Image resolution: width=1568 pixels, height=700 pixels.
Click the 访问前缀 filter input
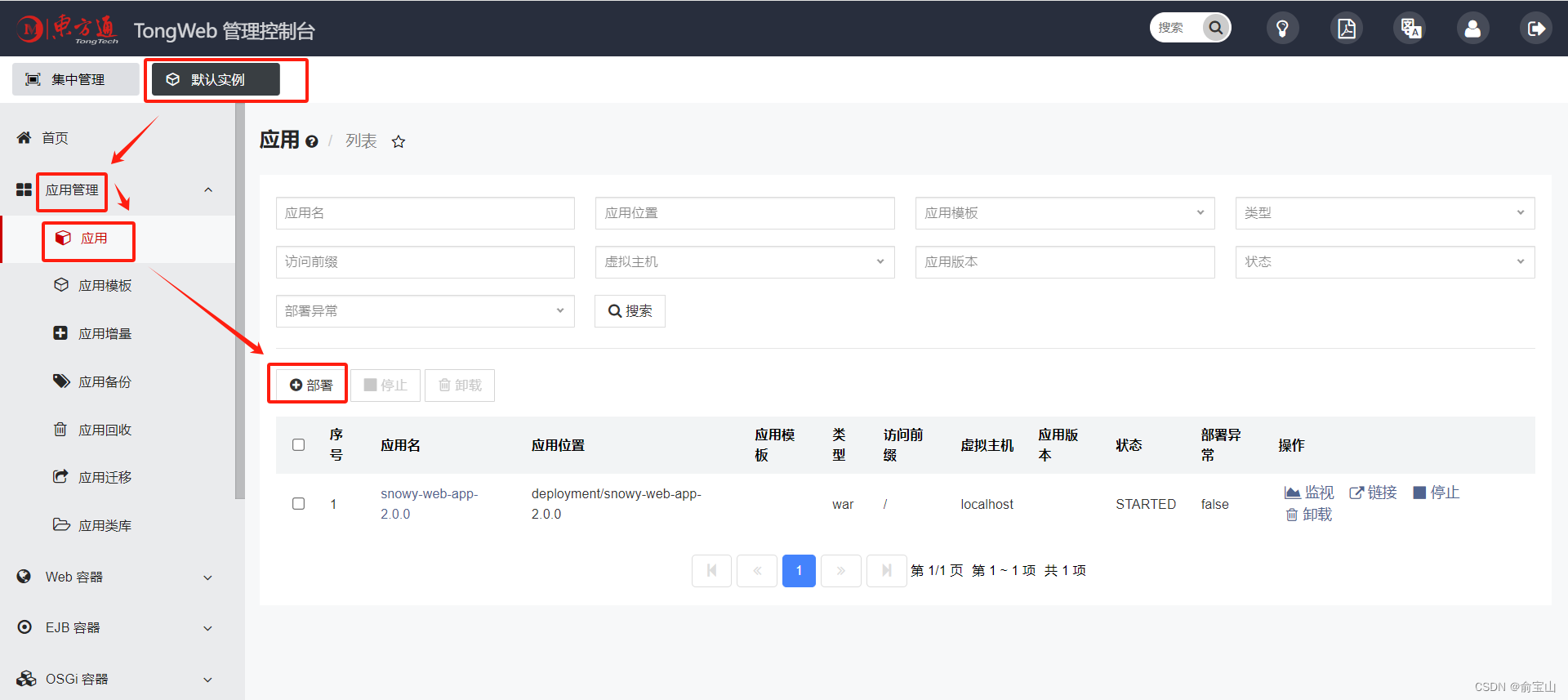click(x=425, y=262)
